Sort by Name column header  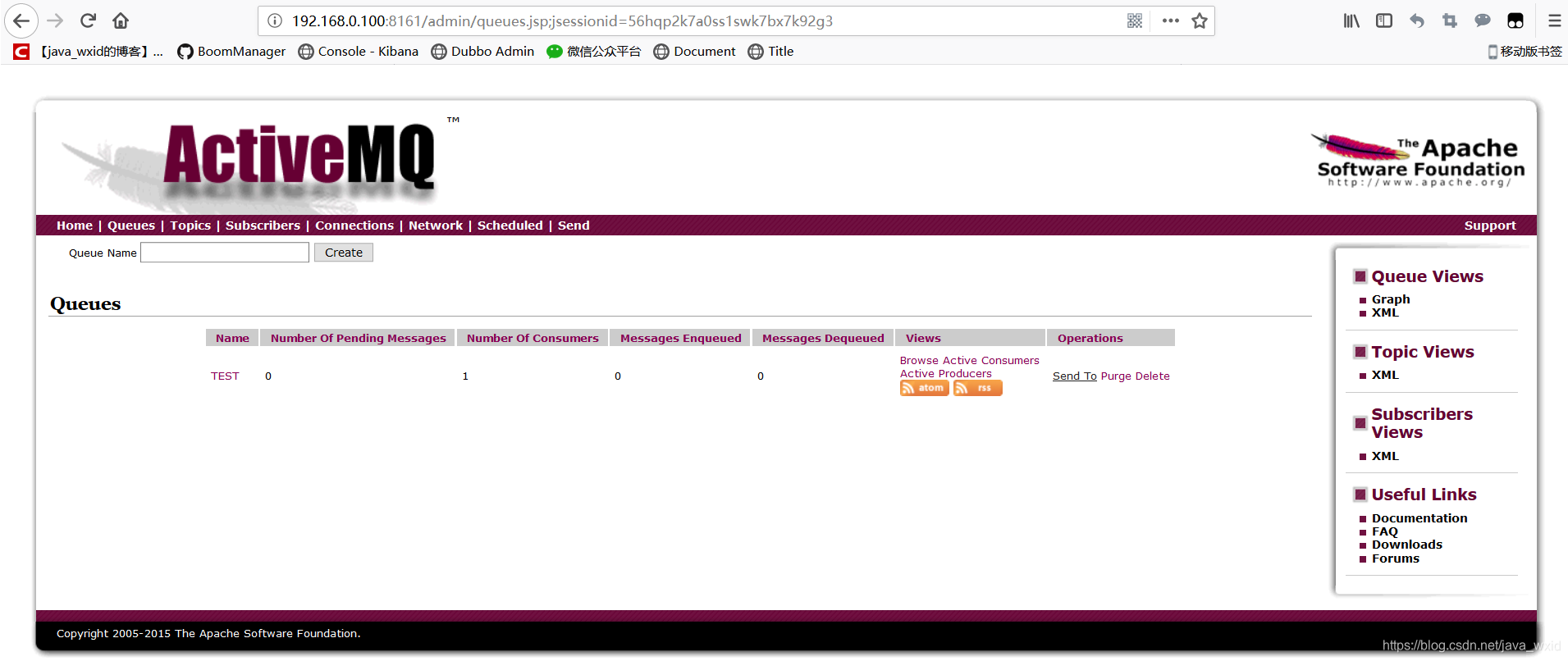tap(232, 338)
